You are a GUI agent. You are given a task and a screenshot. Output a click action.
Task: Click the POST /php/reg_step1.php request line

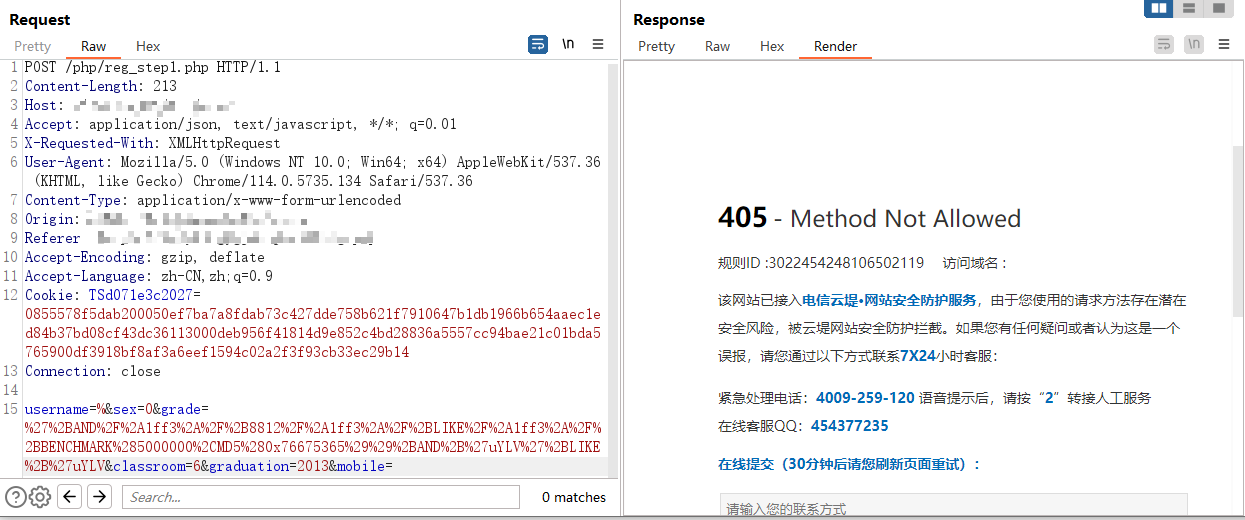(153, 67)
